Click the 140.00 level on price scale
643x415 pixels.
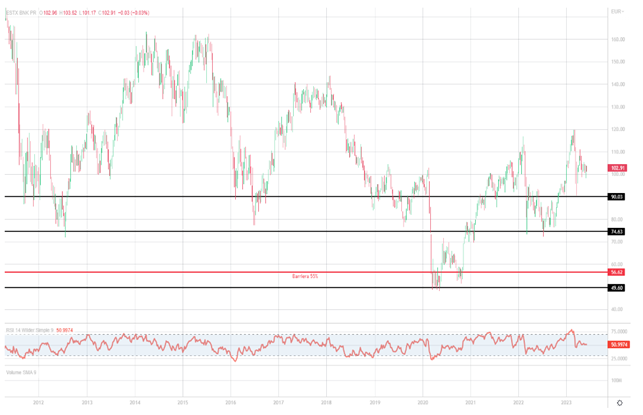pyautogui.click(x=617, y=84)
